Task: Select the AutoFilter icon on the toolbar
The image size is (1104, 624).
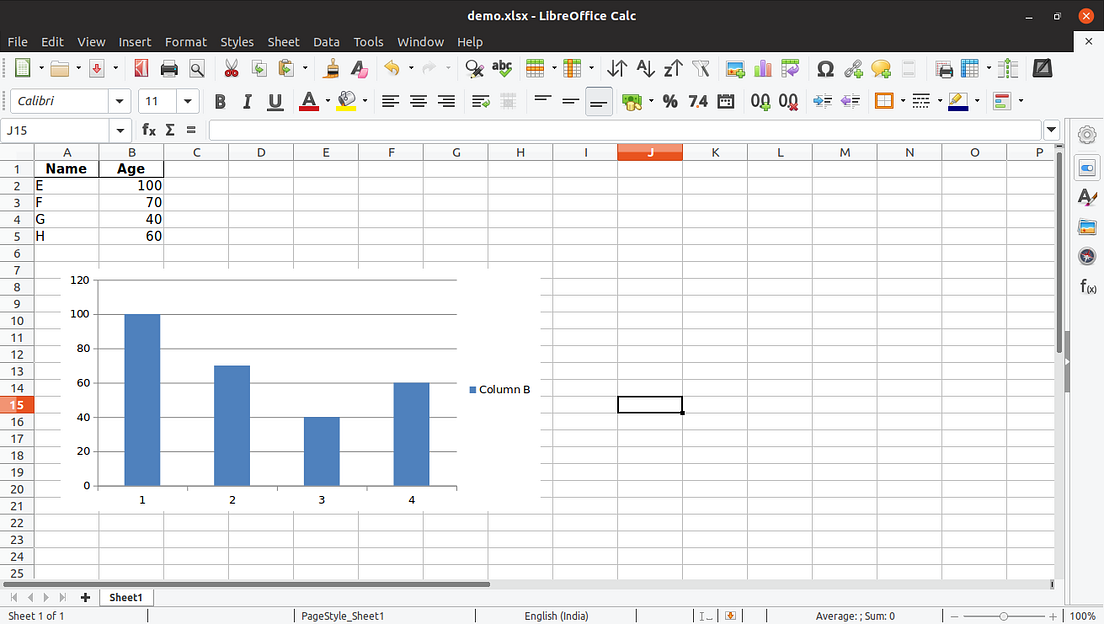Action: (701, 68)
